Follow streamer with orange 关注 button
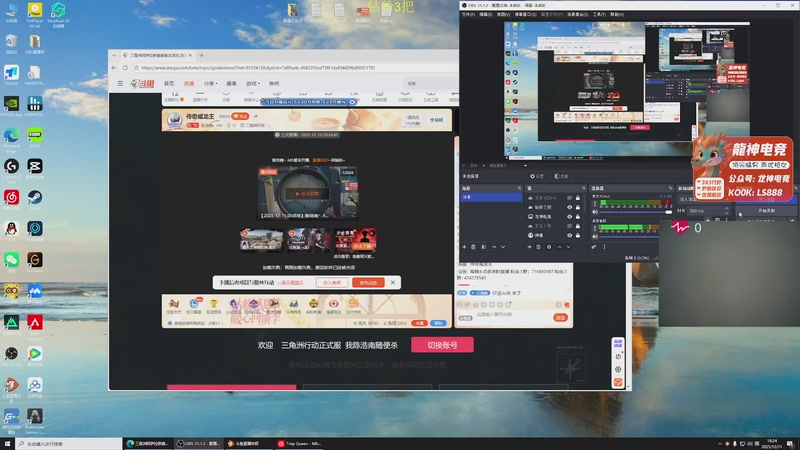 240,116
